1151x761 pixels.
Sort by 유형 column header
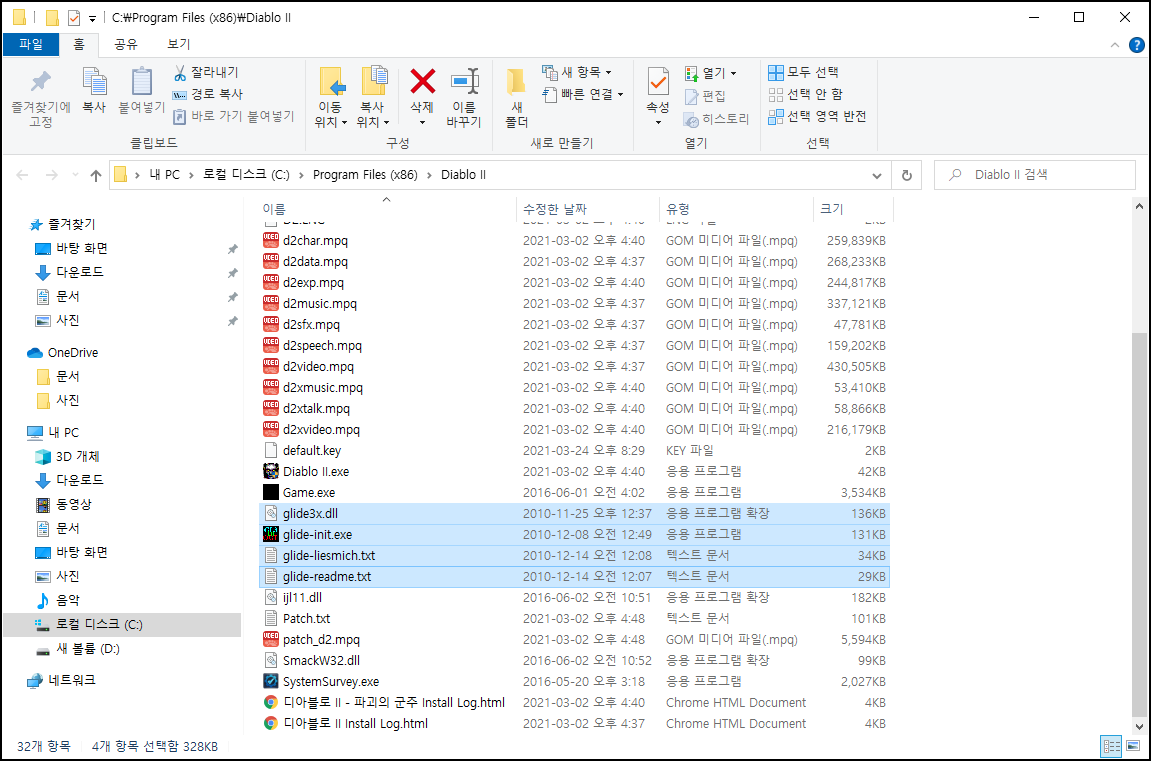coord(736,209)
